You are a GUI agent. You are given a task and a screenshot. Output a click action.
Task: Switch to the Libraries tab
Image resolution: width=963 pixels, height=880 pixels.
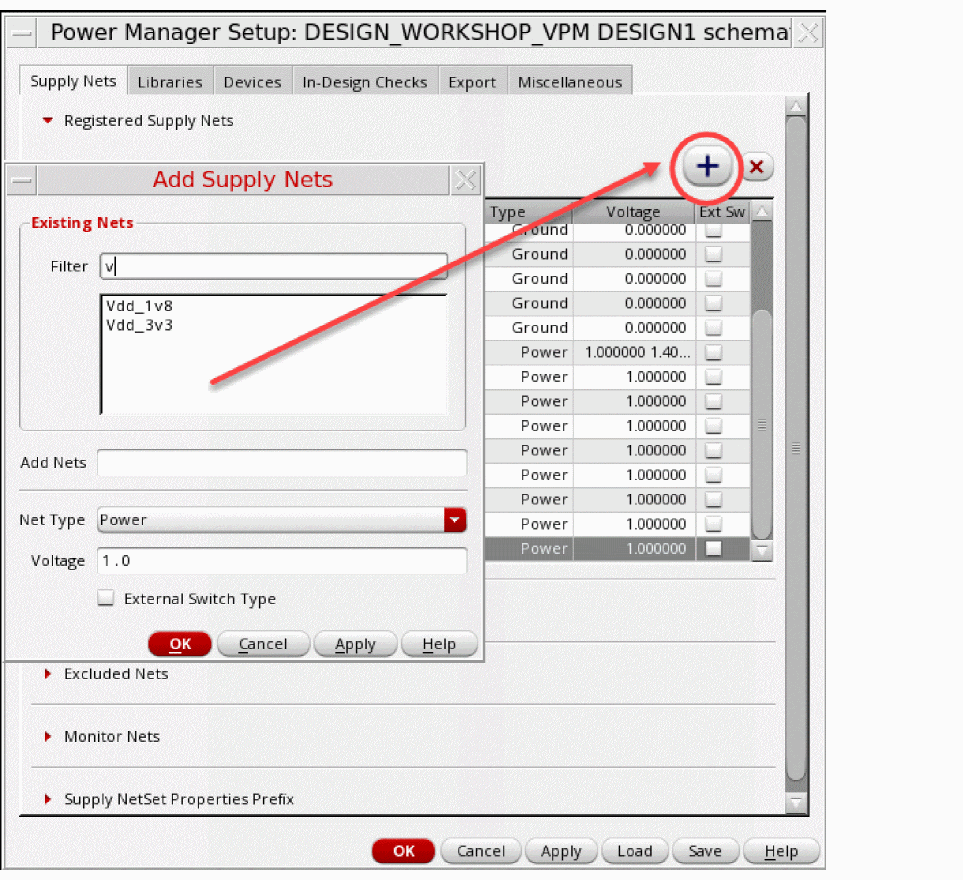pos(170,82)
